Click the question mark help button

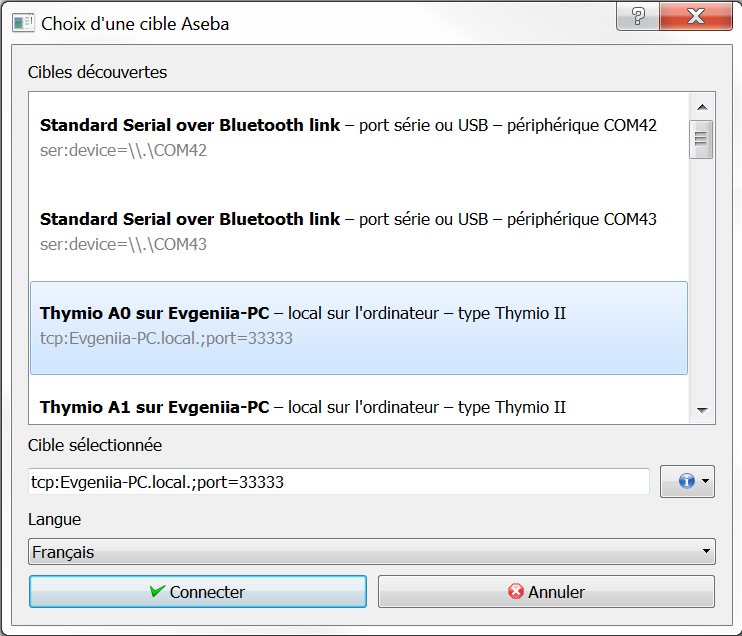click(638, 17)
